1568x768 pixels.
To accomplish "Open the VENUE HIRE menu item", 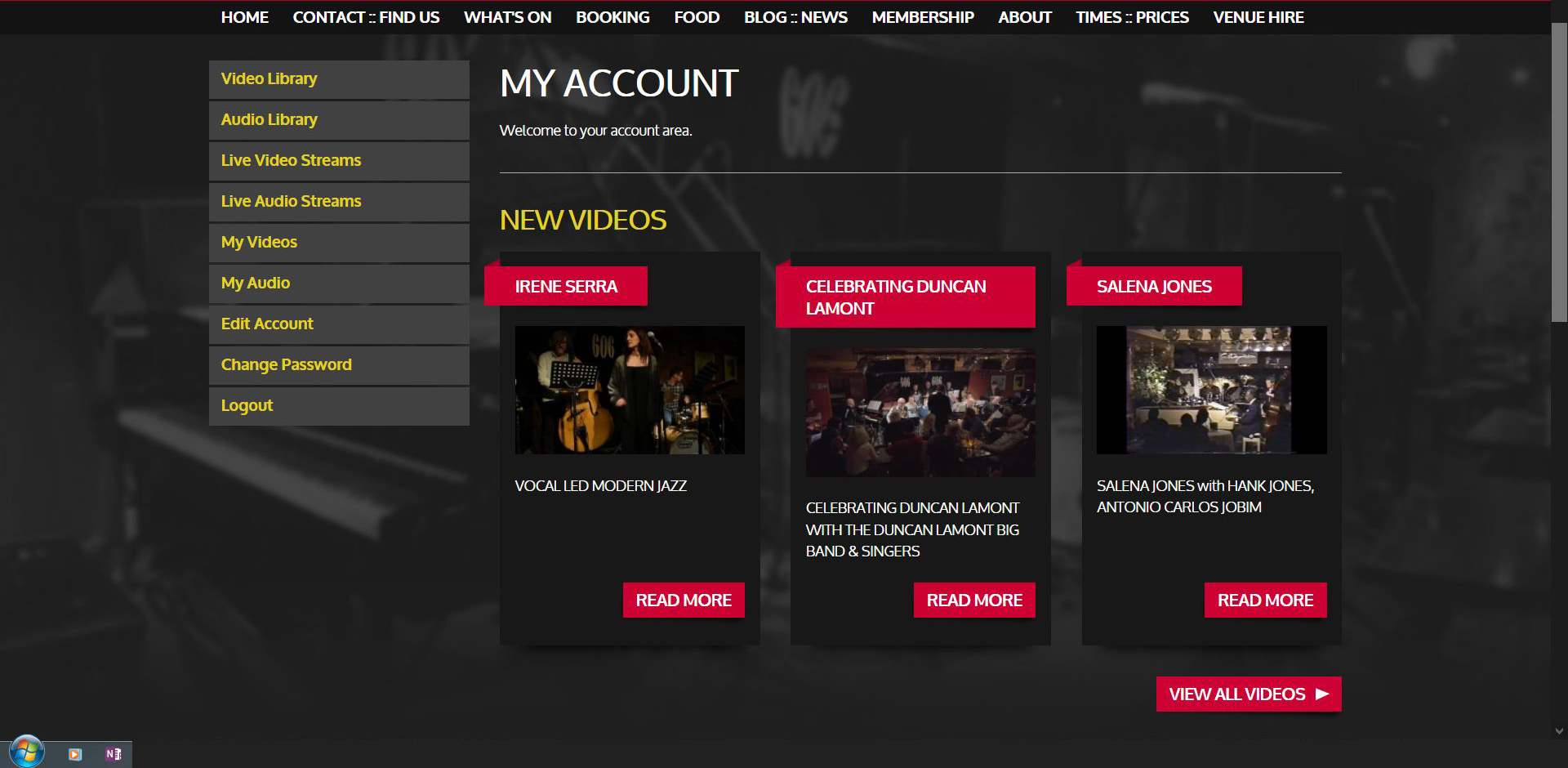I will (x=1258, y=17).
